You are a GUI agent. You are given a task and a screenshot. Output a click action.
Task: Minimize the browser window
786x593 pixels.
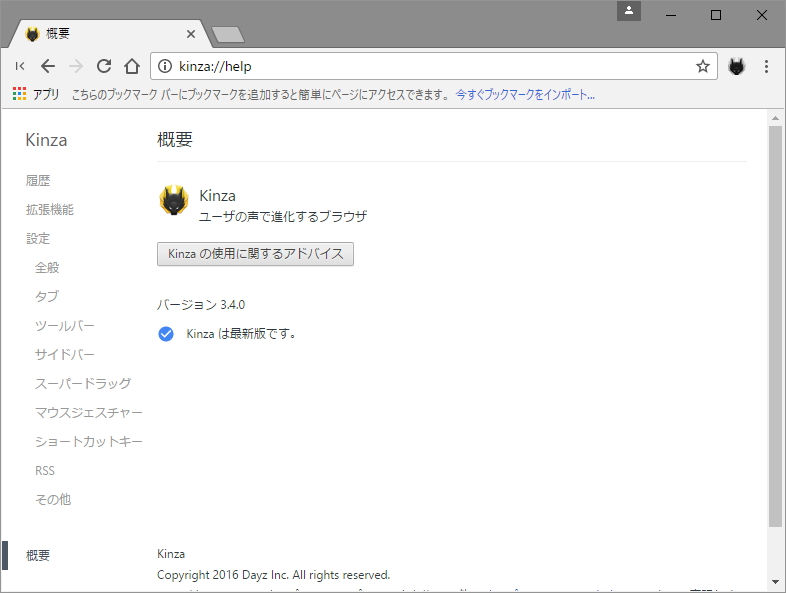(x=671, y=15)
